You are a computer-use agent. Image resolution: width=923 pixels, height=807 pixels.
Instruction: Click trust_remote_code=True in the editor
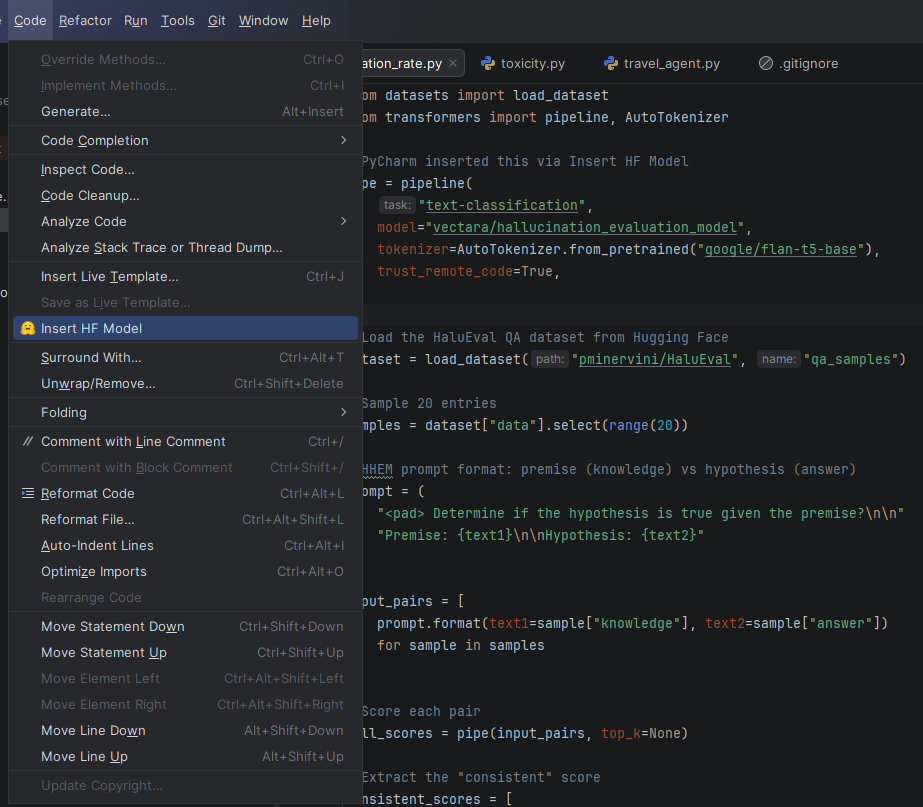click(465, 271)
